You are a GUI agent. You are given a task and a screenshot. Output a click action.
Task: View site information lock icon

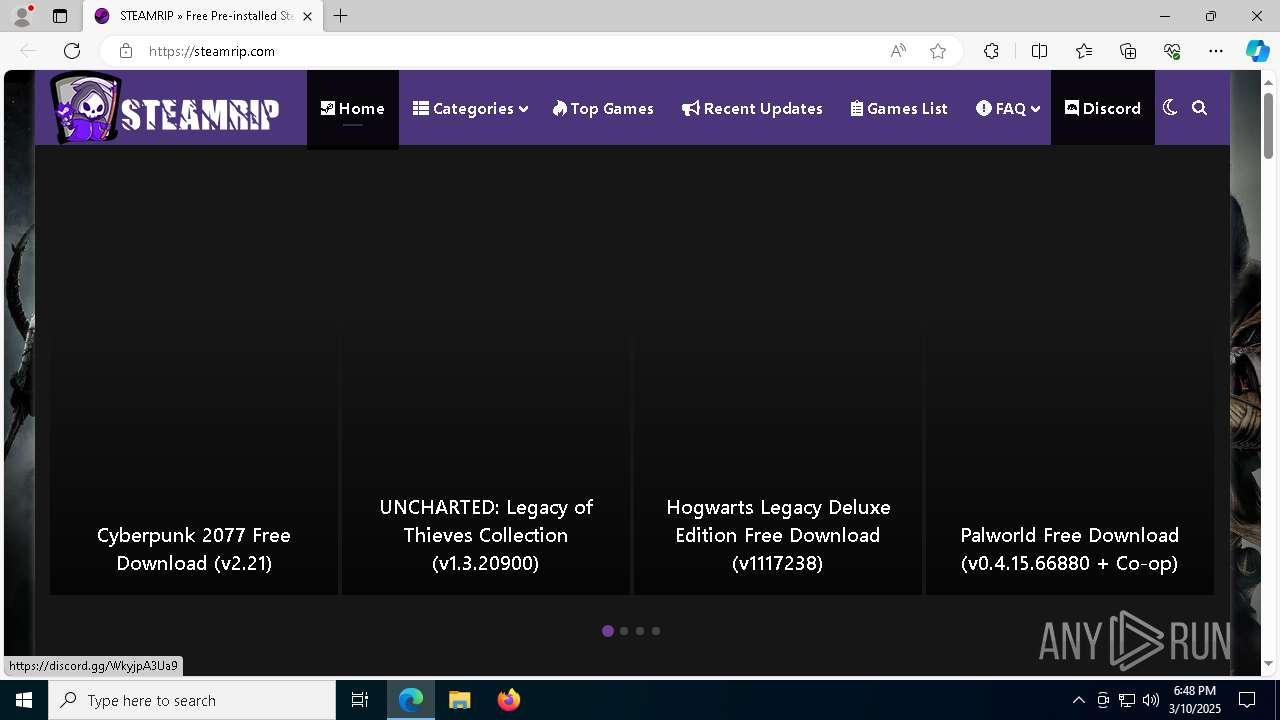click(126, 51)
